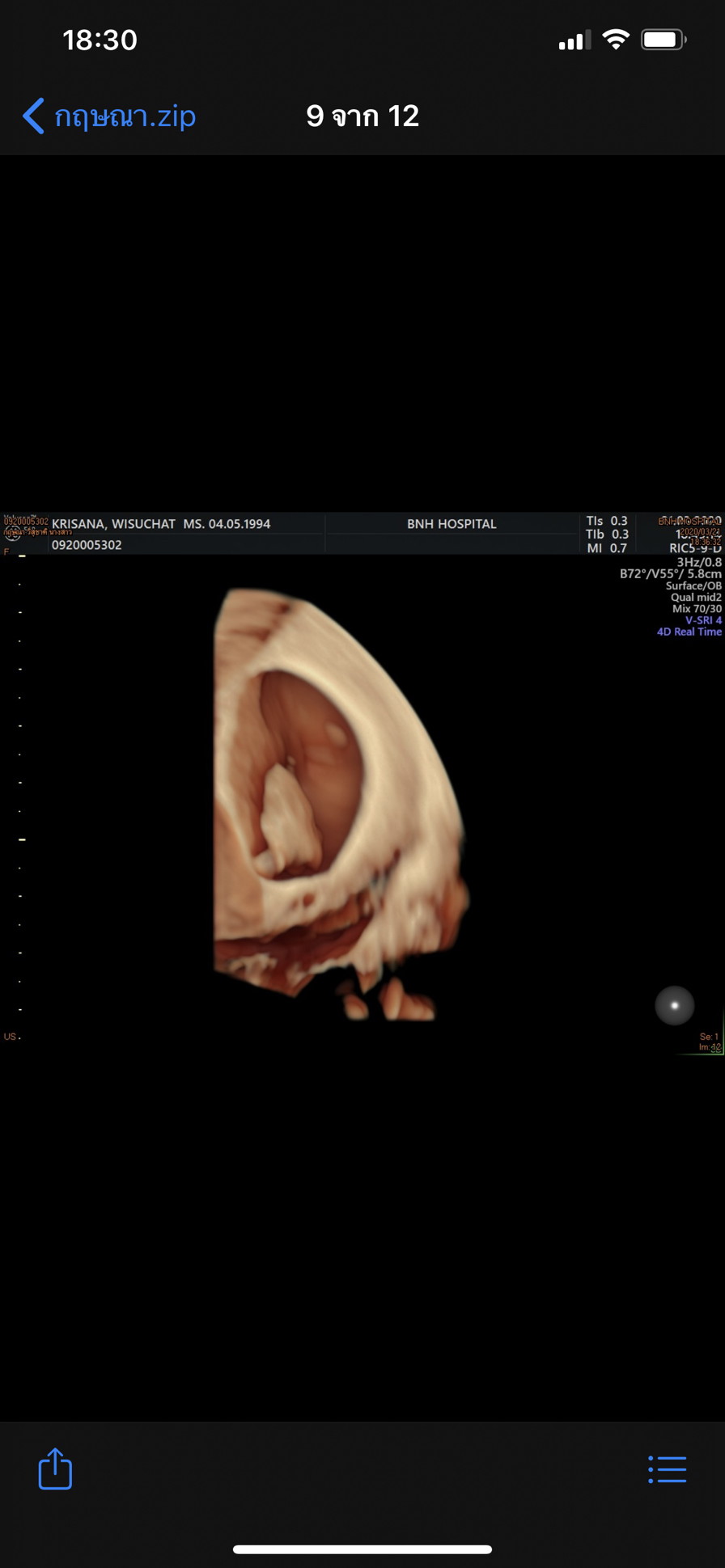This screenshot has width=725, height=1568.
Task: Tap the 18:30 clock in status bar
Action: pos(100,40)
